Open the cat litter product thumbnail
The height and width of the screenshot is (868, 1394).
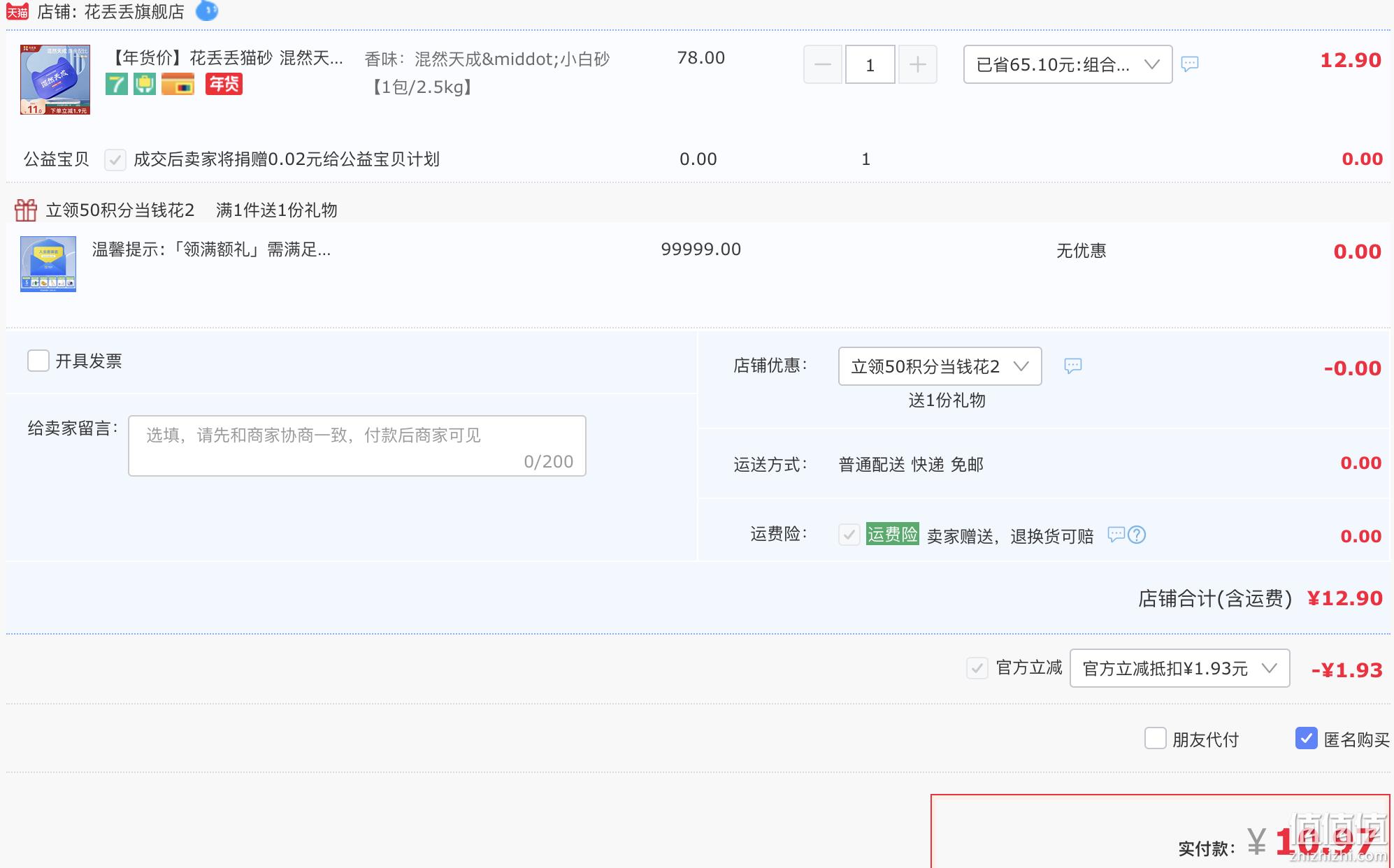coord(55,80)
